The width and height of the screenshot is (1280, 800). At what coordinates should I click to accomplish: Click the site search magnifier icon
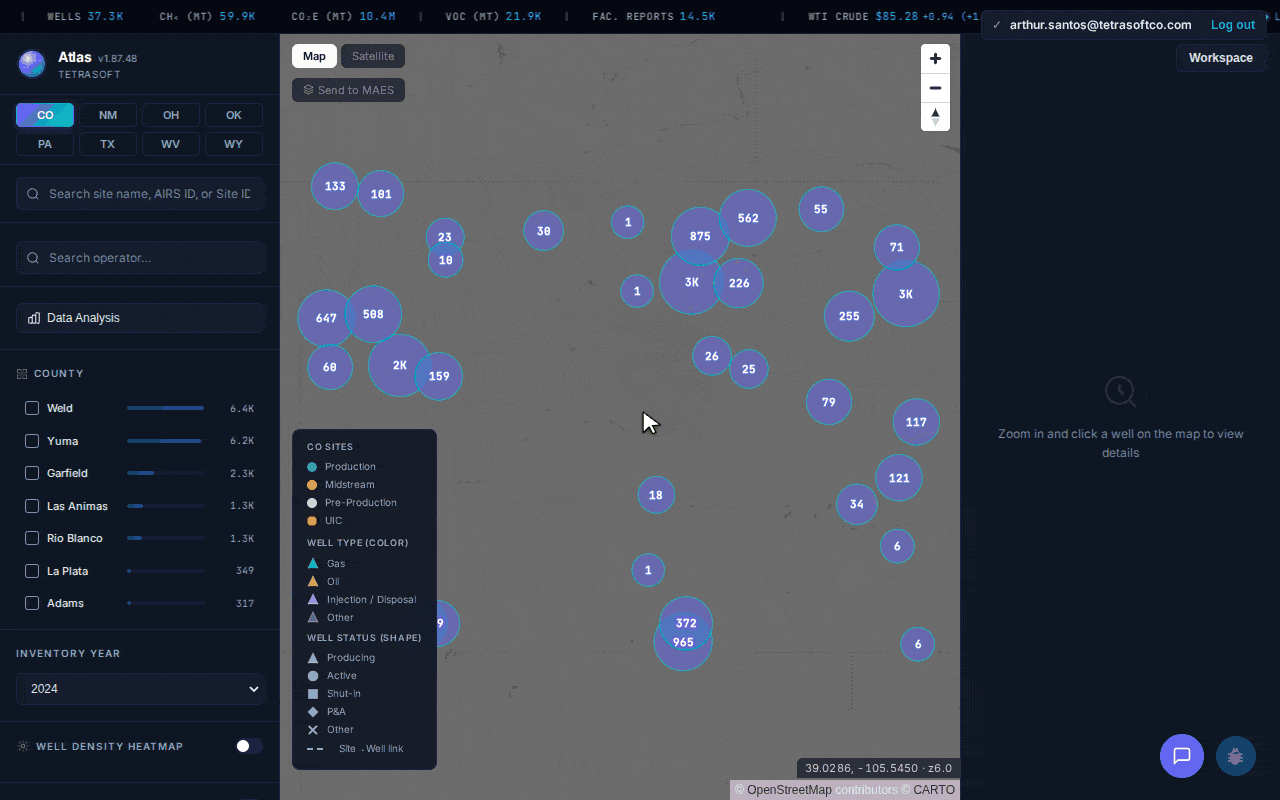point(34,194)
